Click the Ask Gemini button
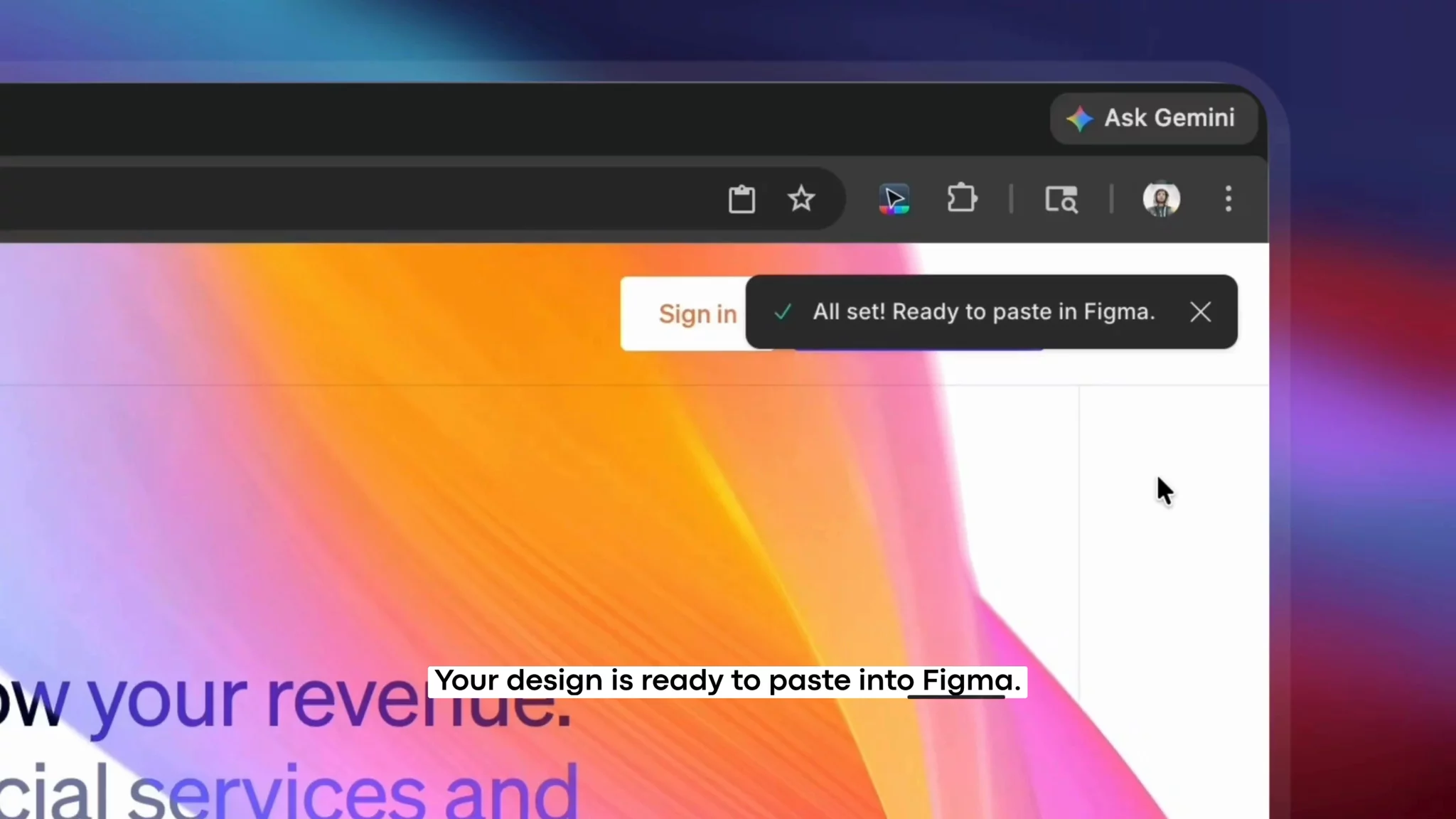 (x=1153, y=118)
